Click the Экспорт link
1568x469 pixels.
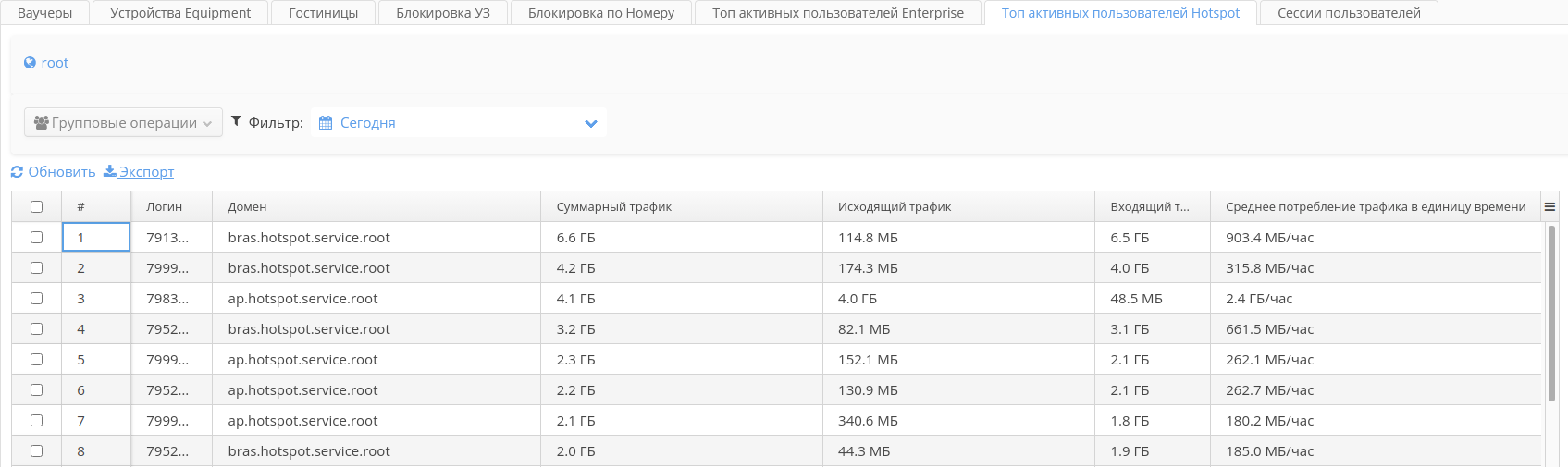pos(146,172)
